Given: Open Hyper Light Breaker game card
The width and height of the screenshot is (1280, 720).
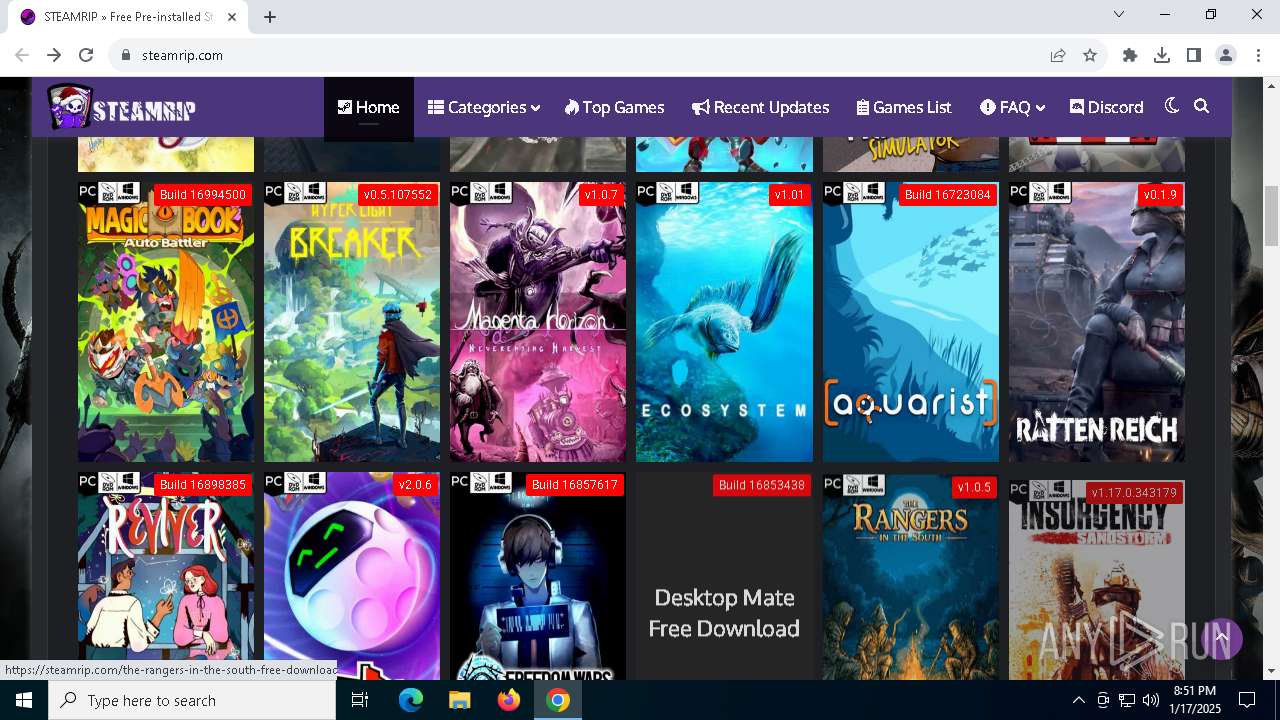Looking at the screenshot, I should coord(352,322).
